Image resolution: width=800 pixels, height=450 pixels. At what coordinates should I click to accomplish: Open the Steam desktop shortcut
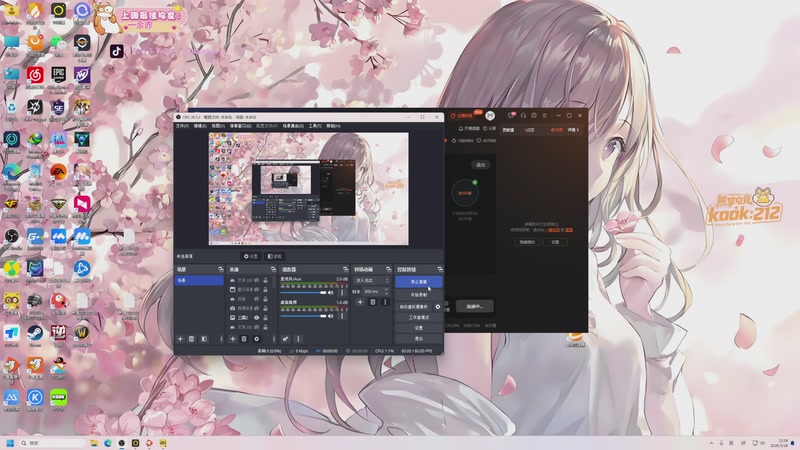tap(35, 334)
